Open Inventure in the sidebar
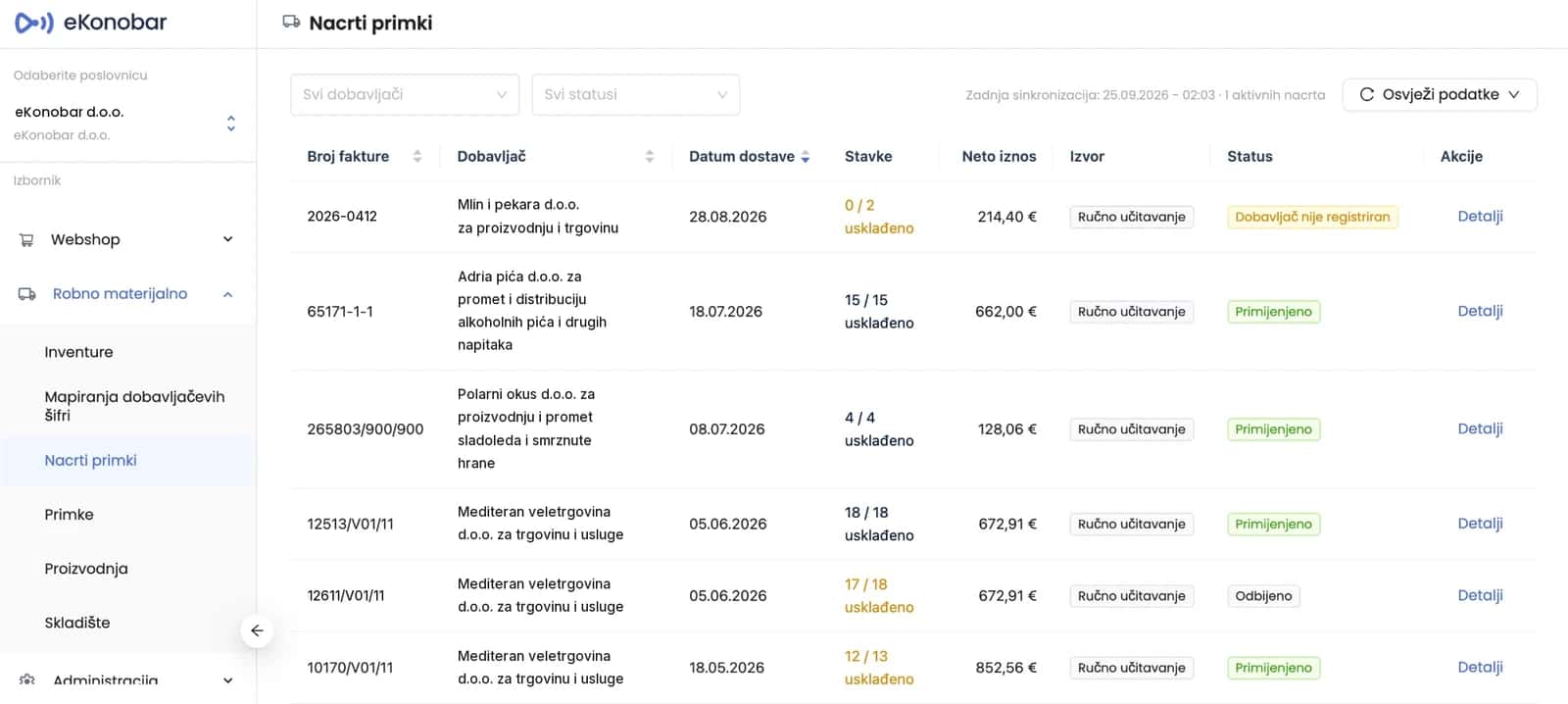The image size is (1568, 704). click(x=78, y=352)
